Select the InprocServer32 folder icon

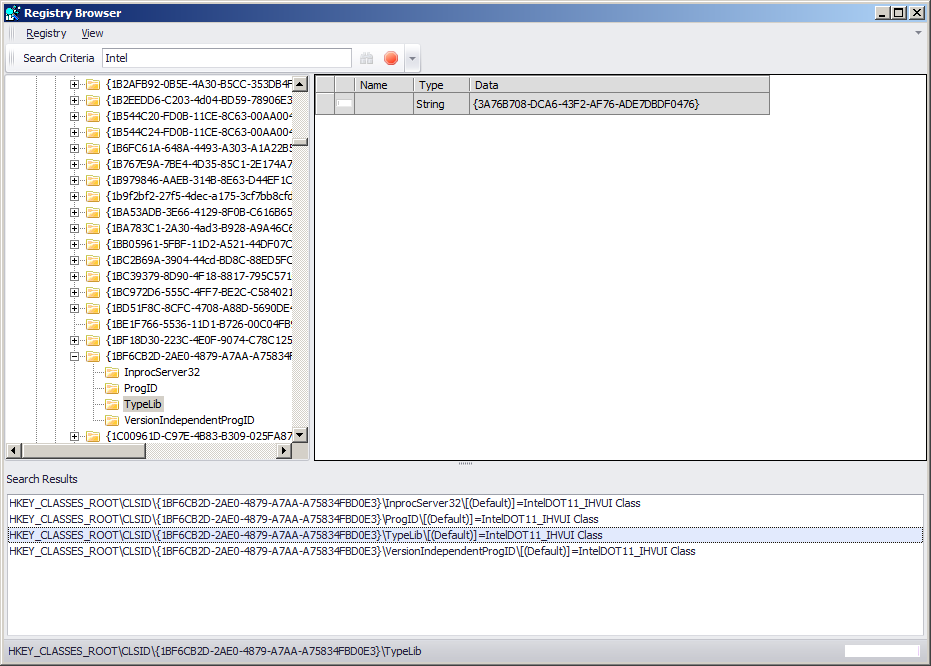click(x=112, y=373)
